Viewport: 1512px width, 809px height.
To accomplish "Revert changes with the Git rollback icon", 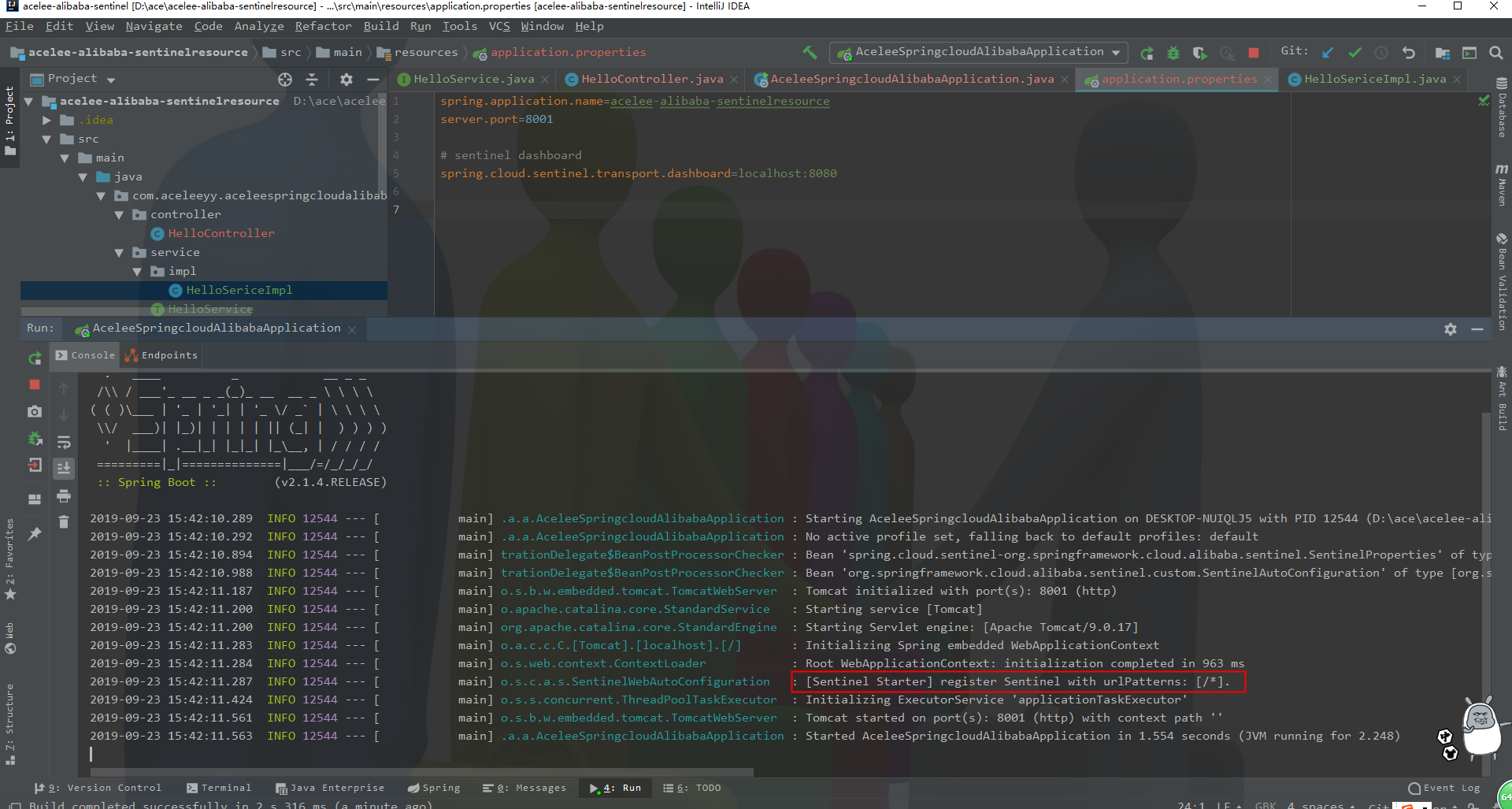I will click(1408, 53).
